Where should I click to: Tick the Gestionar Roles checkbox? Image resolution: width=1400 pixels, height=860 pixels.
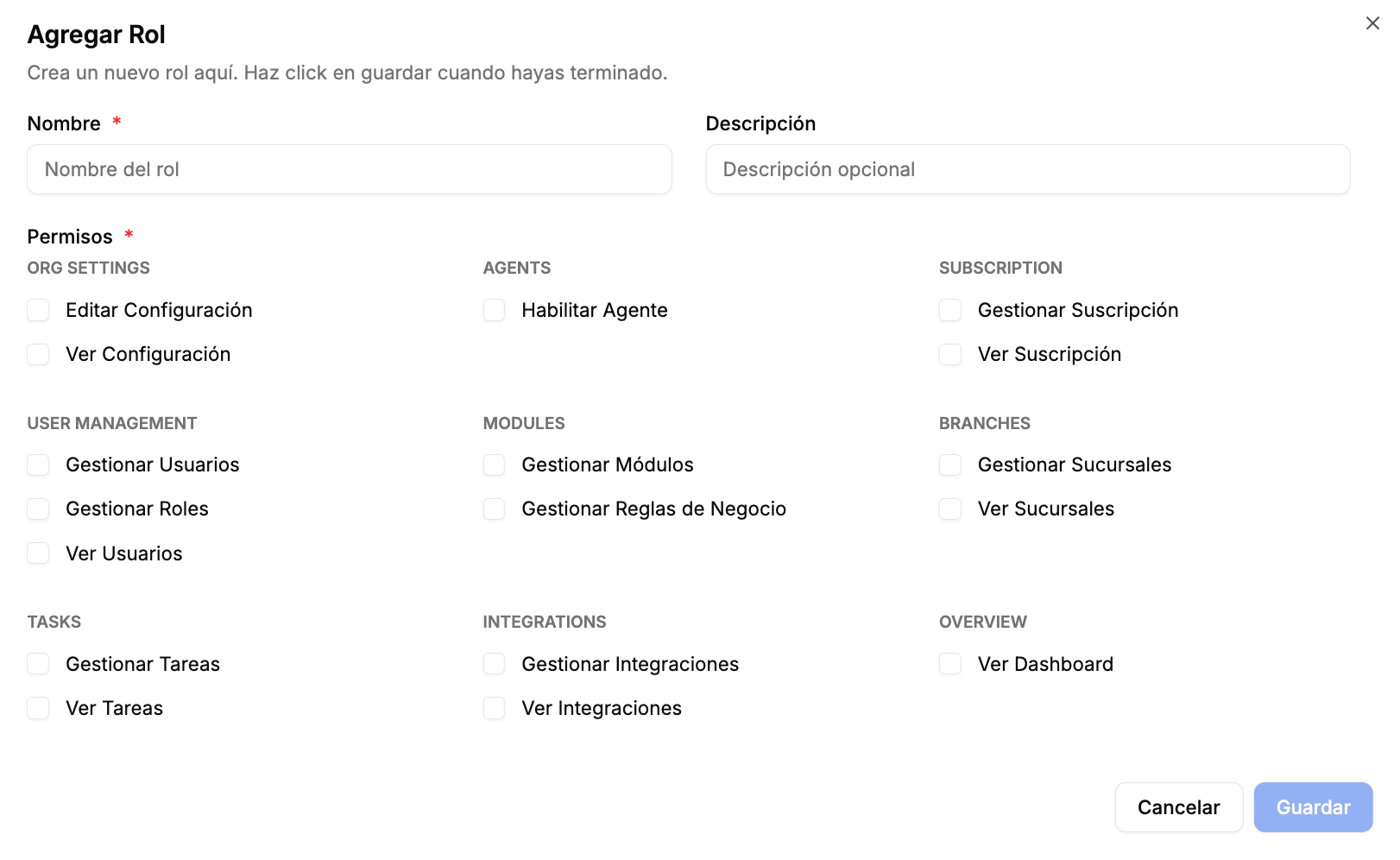(38, 509)
